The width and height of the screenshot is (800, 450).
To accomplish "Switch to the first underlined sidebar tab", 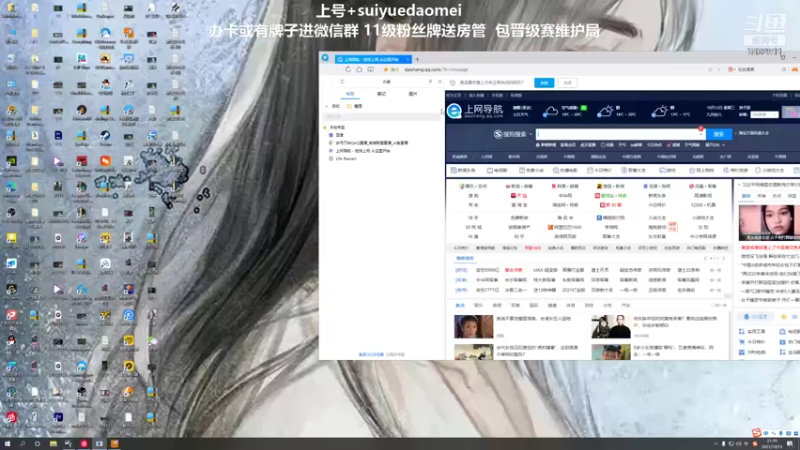I will (x=350, y=94).
